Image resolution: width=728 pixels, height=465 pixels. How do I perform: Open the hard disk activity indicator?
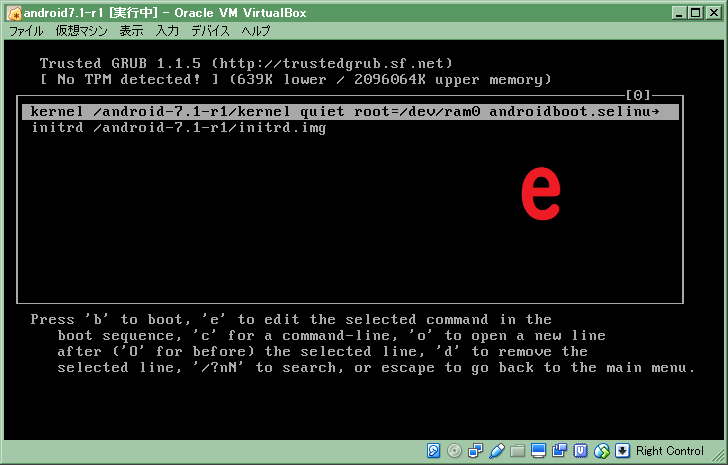coord(433,451)
